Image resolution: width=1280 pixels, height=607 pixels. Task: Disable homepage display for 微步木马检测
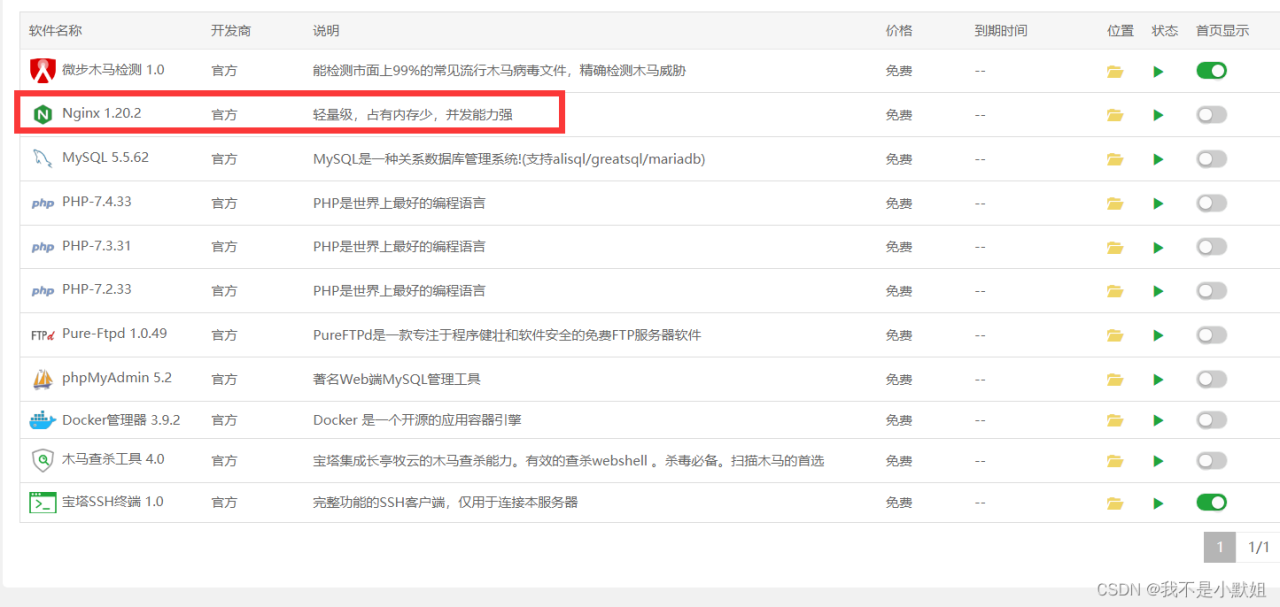(1211, 70)
